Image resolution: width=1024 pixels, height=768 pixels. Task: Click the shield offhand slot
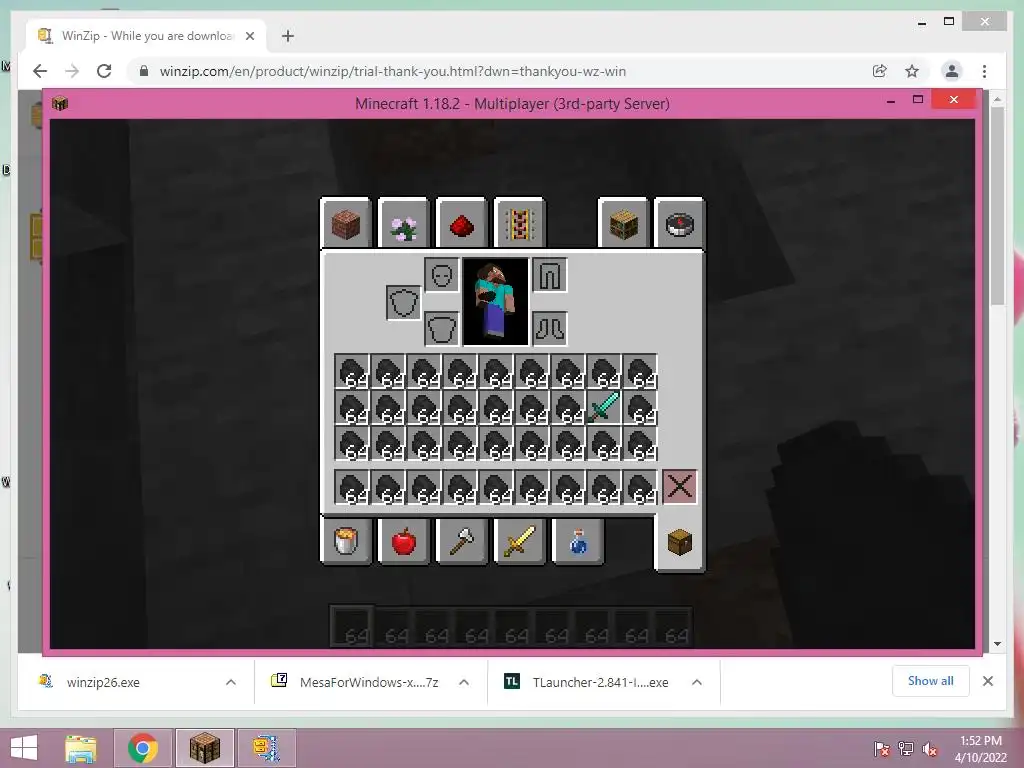tap(403, 302)
